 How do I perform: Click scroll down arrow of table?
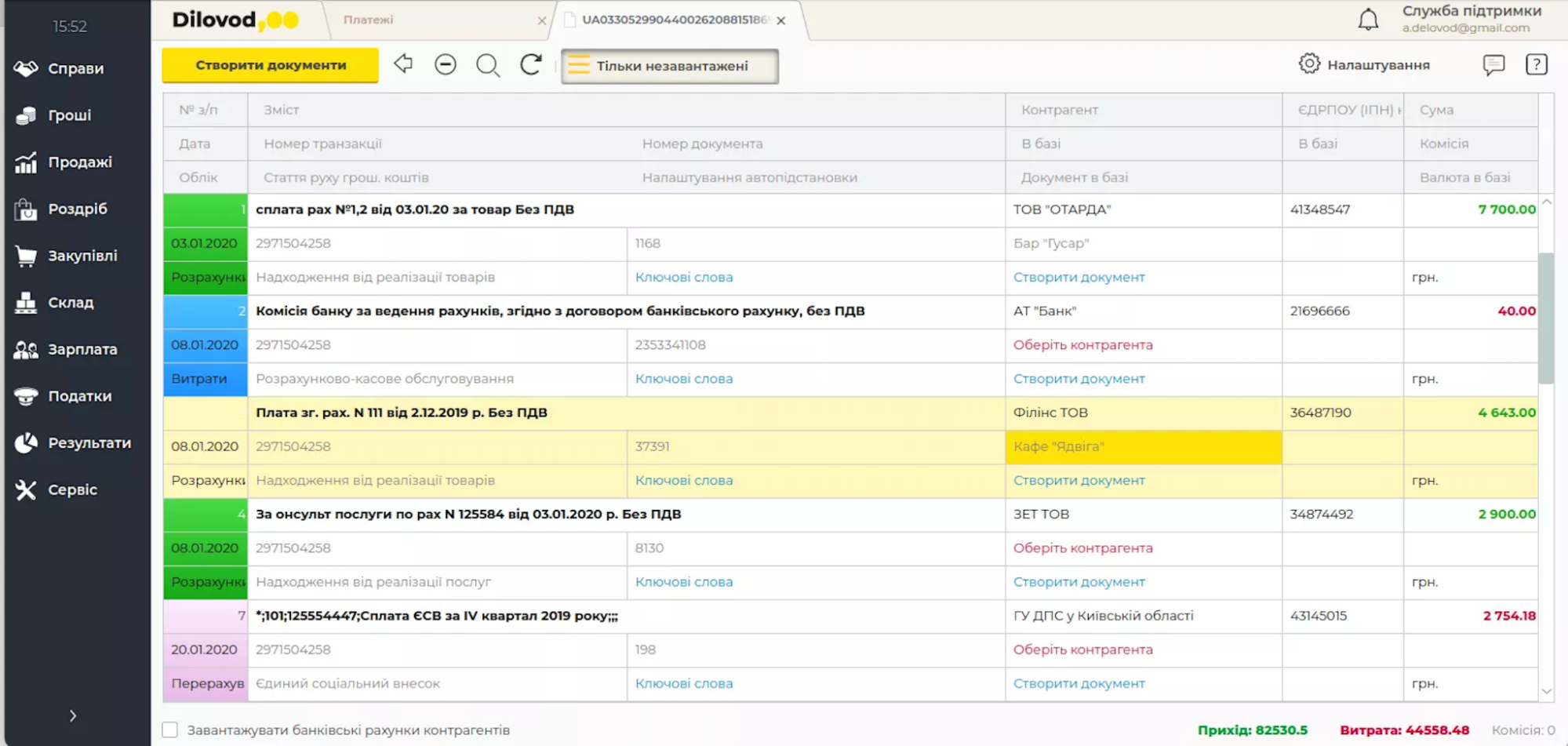pos(1546,691)
